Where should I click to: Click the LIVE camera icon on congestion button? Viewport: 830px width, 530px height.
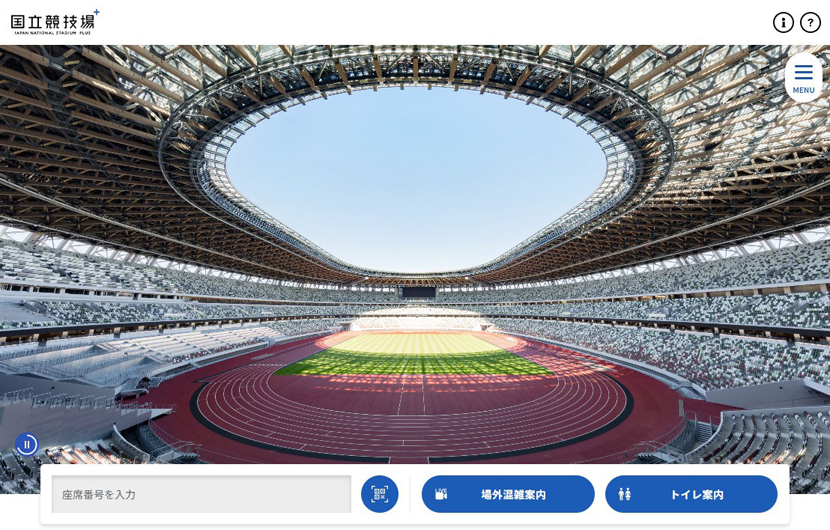pyautogui.click(x=441, y=494)
